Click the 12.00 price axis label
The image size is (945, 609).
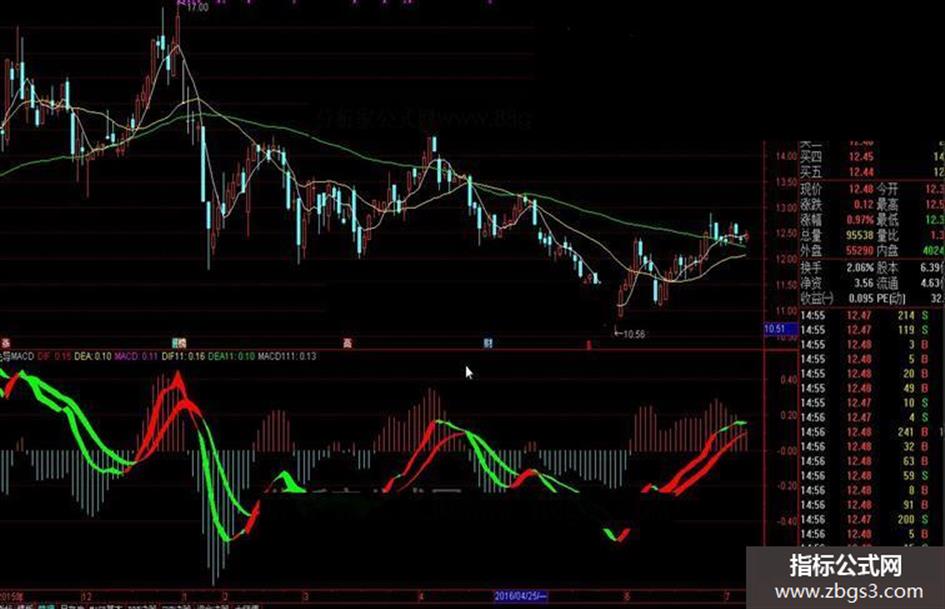click(x=786, y=259)
